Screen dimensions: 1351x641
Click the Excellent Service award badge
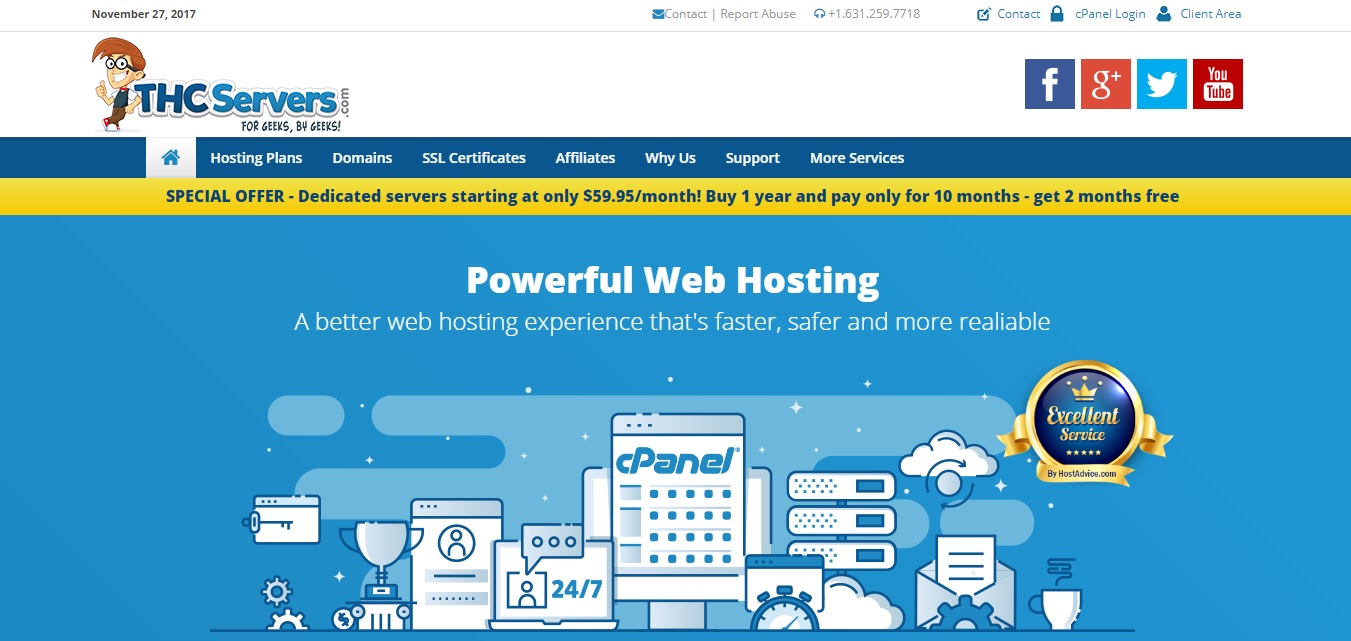click(x=1083, y=423)
